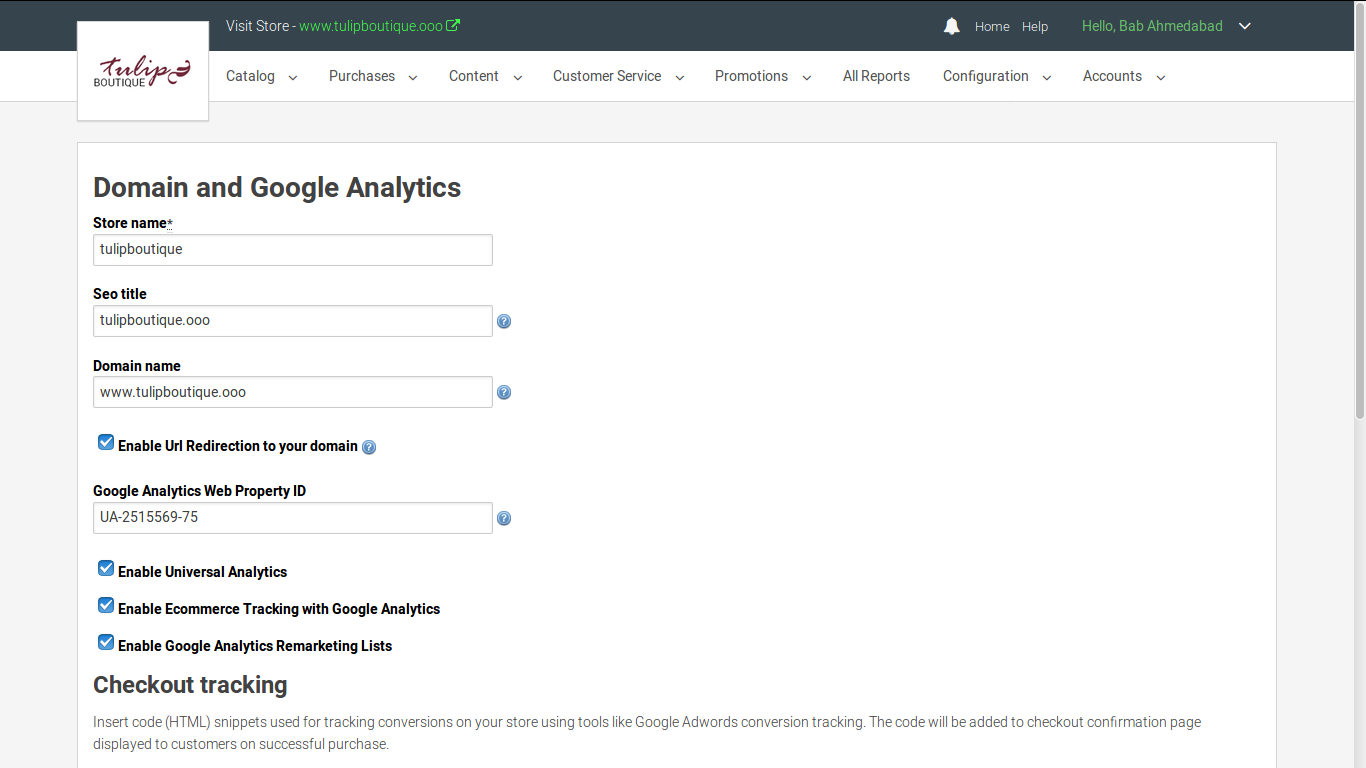This screenshot has height=768, width=1366.
Task: Click the external link icon beside store URL
Action: (x=453, y=26)
